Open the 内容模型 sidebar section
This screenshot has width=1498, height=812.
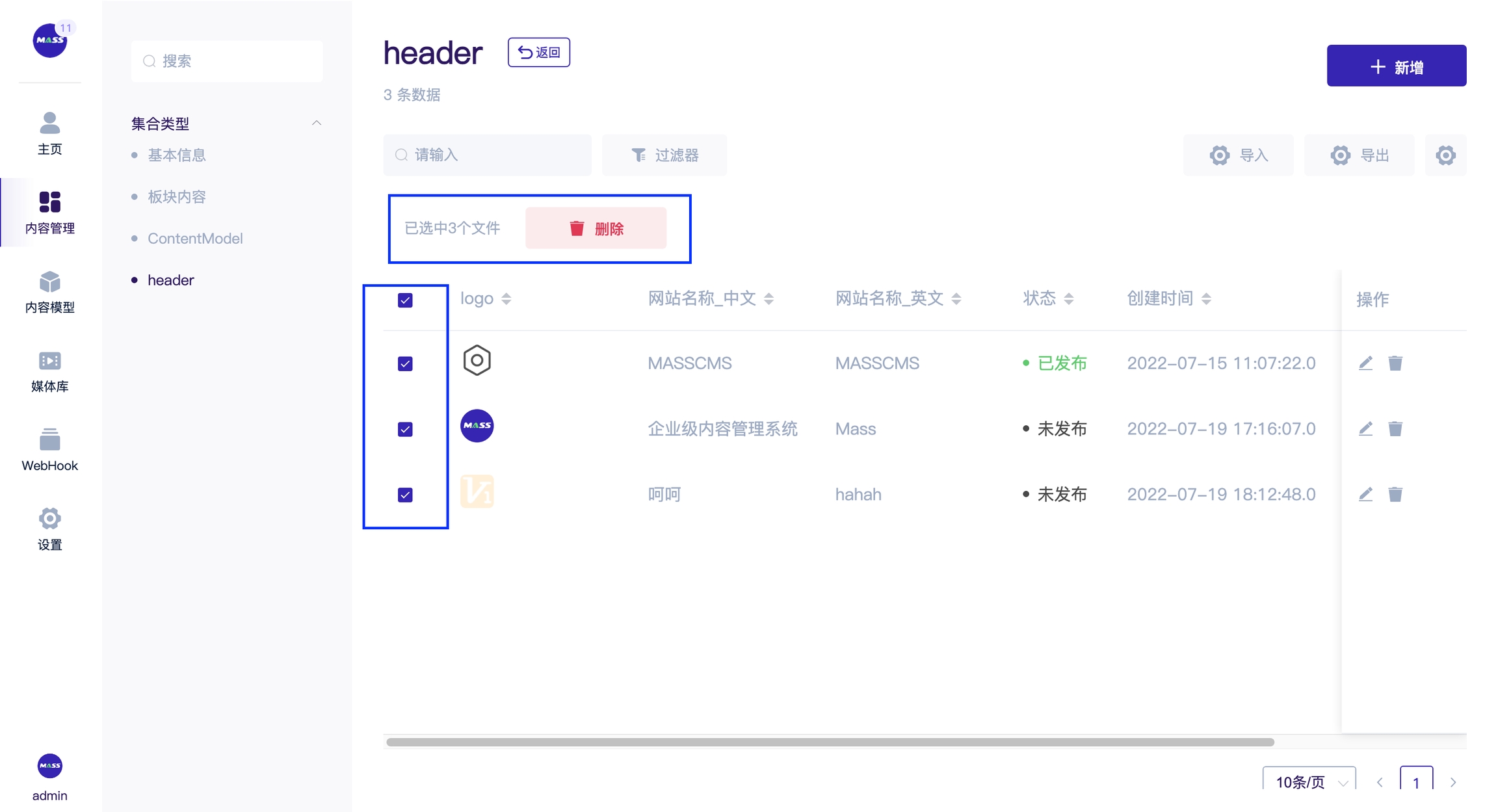(49, 292)
